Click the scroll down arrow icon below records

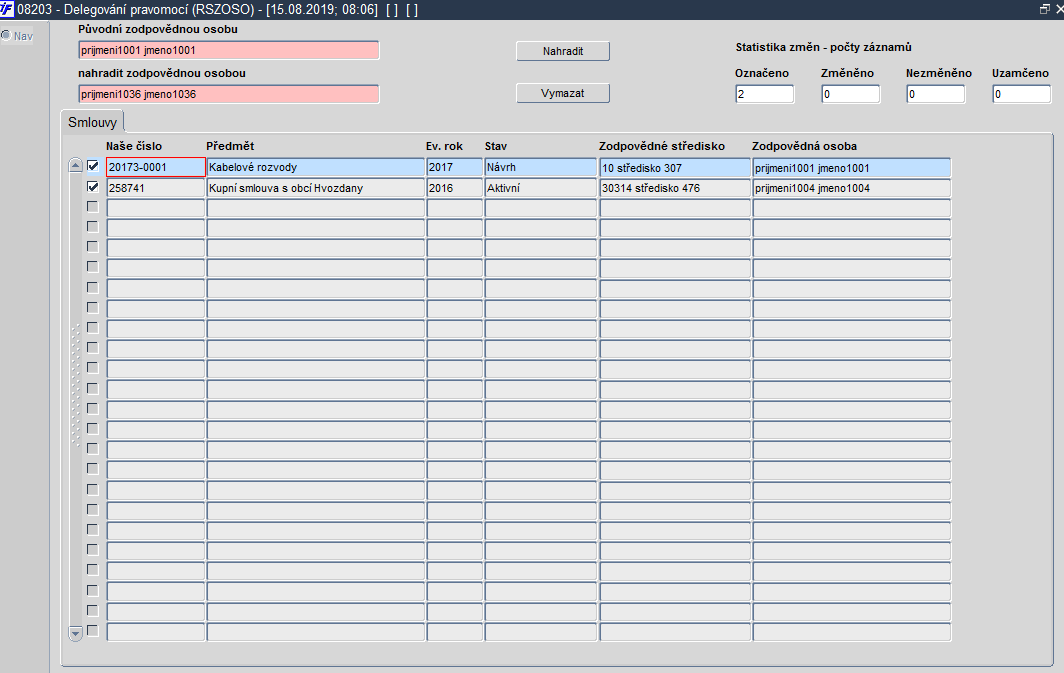click(x=76, y=634)
